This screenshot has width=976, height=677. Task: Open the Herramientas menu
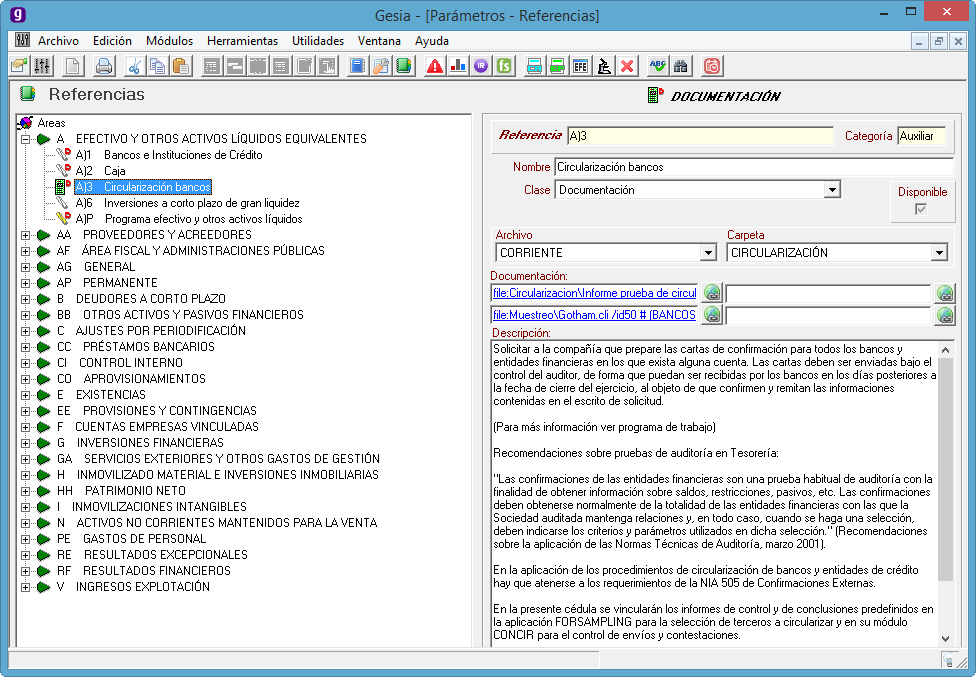point(242,41)
